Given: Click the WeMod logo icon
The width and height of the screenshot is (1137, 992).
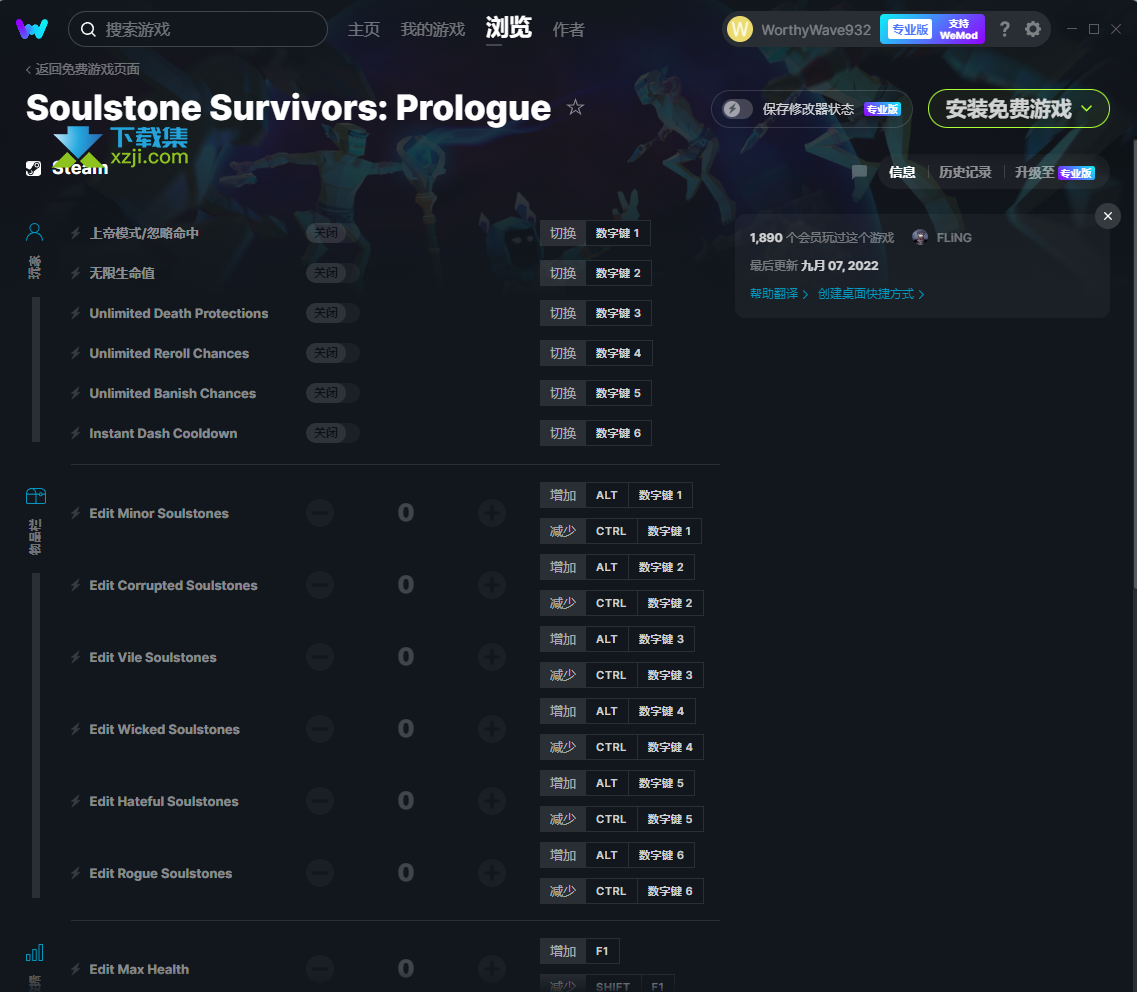Looking at the screenshot, I should (32, 29).
